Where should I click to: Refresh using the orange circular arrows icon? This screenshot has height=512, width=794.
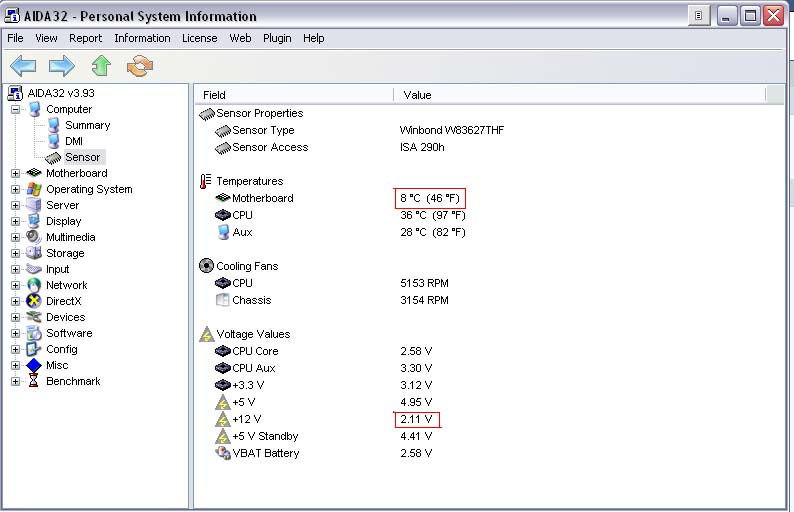pyautogui.click(x=140, y=66)
